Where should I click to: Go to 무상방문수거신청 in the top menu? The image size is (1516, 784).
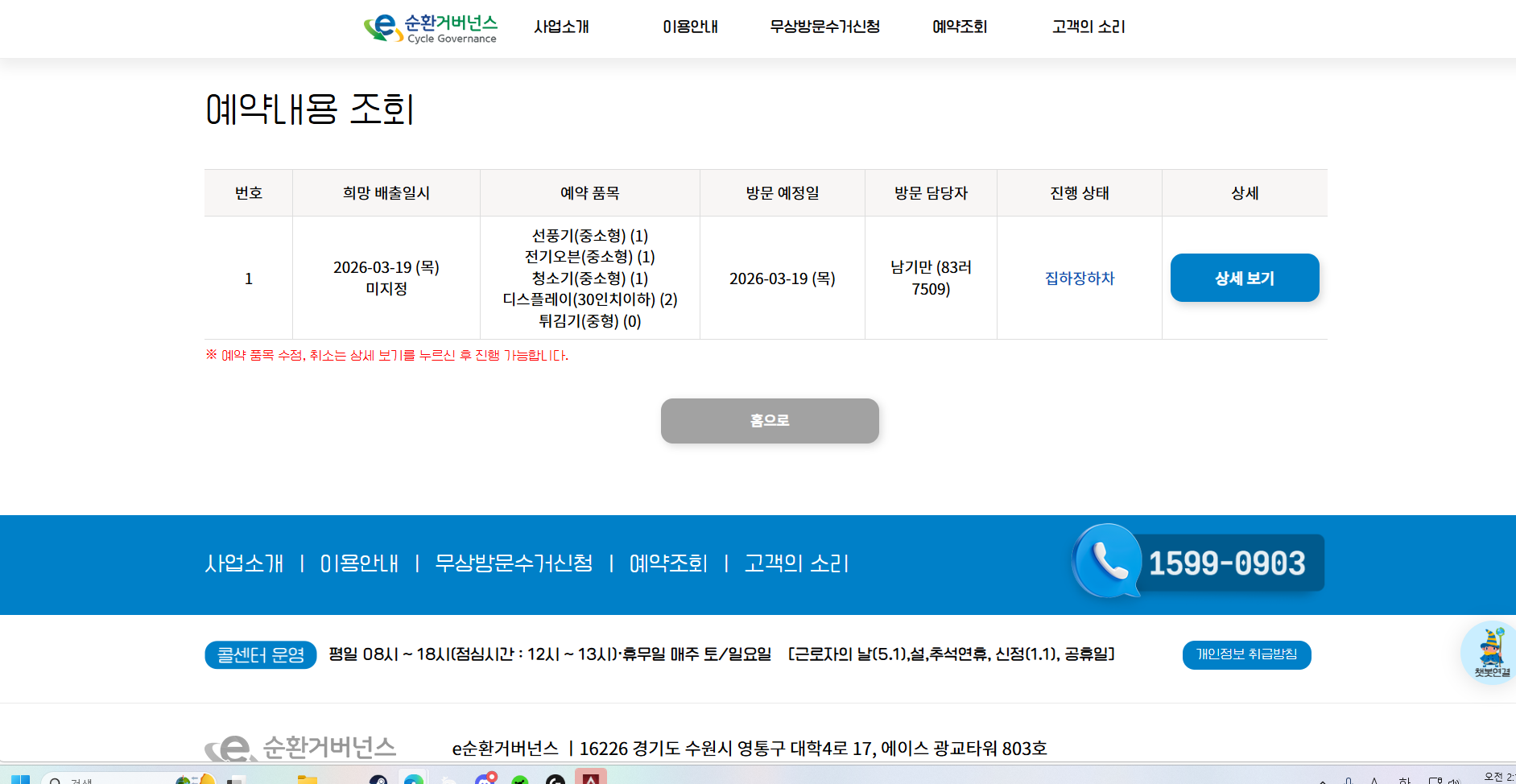[824, 27]
